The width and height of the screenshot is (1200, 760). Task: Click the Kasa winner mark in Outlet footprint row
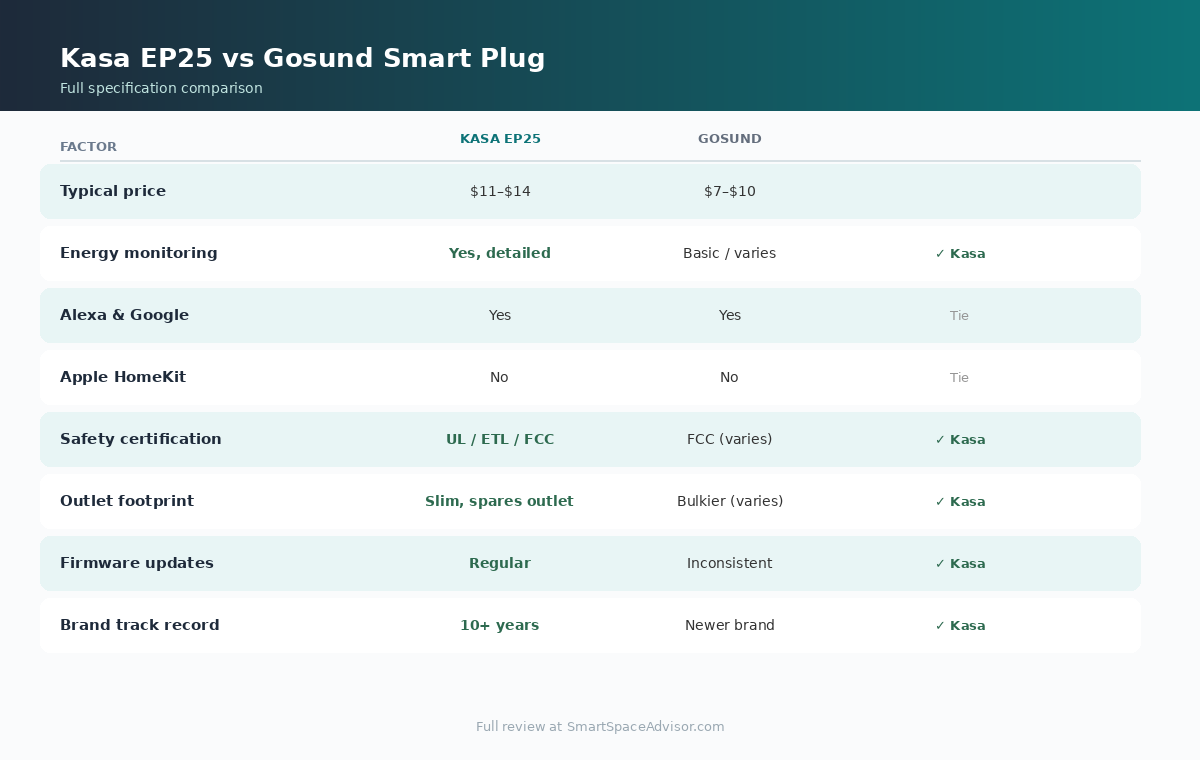click(x=960, y=502)
